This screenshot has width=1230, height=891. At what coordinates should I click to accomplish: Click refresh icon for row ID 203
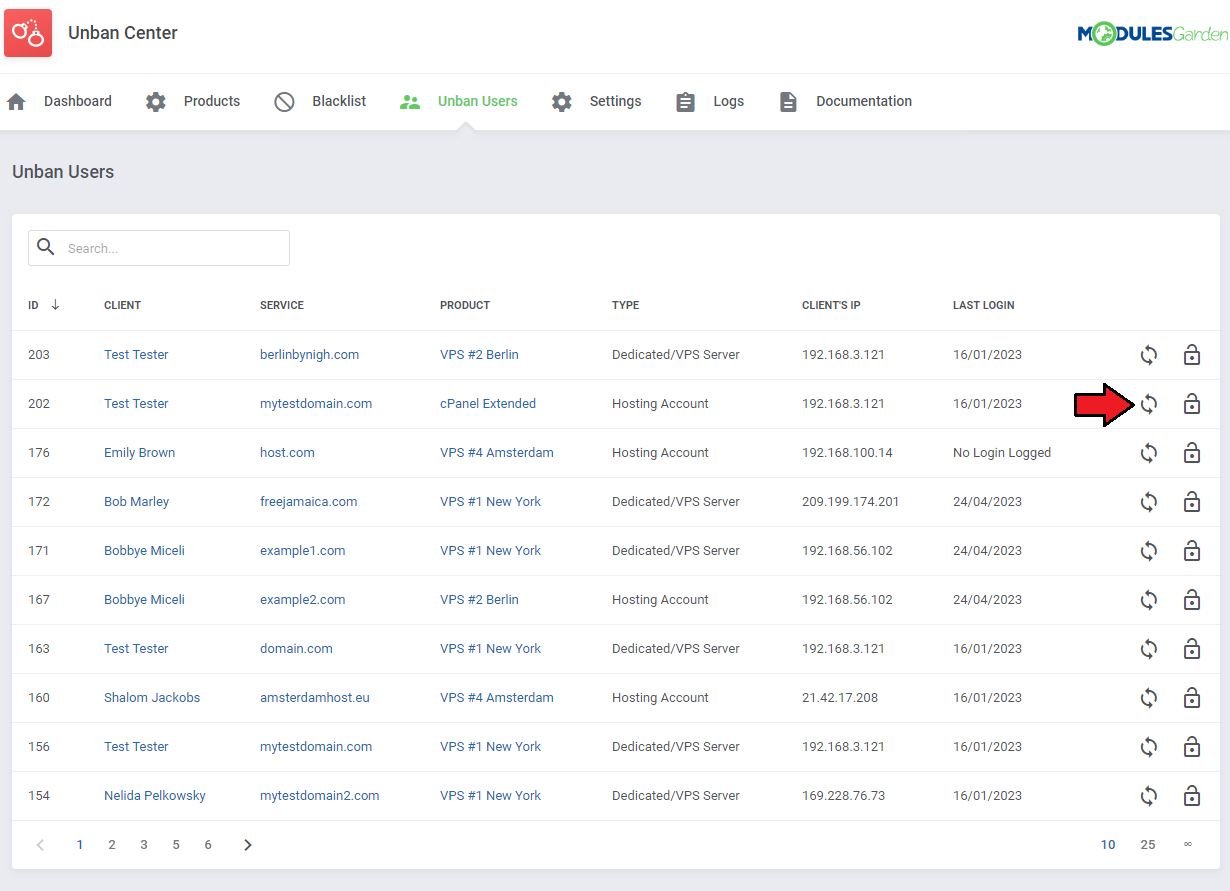coord(1149,355)
